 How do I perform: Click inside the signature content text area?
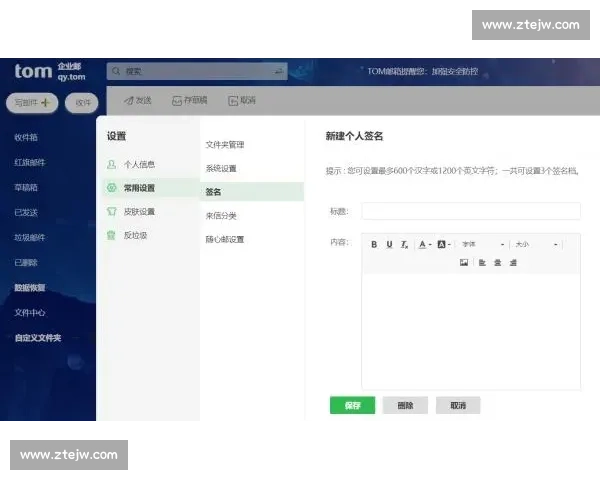pyautogui.click(x=471, y=331)
